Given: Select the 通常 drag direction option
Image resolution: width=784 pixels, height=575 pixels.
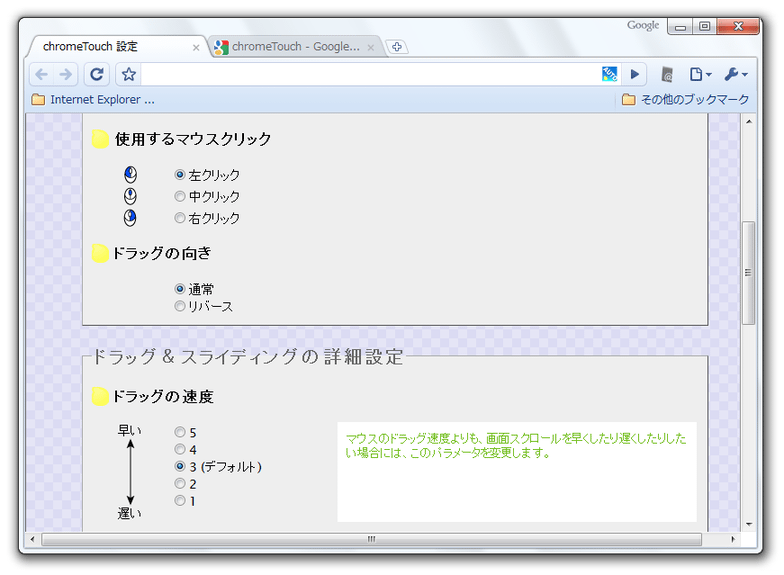Looking at the screenshot, I should 180,288.
